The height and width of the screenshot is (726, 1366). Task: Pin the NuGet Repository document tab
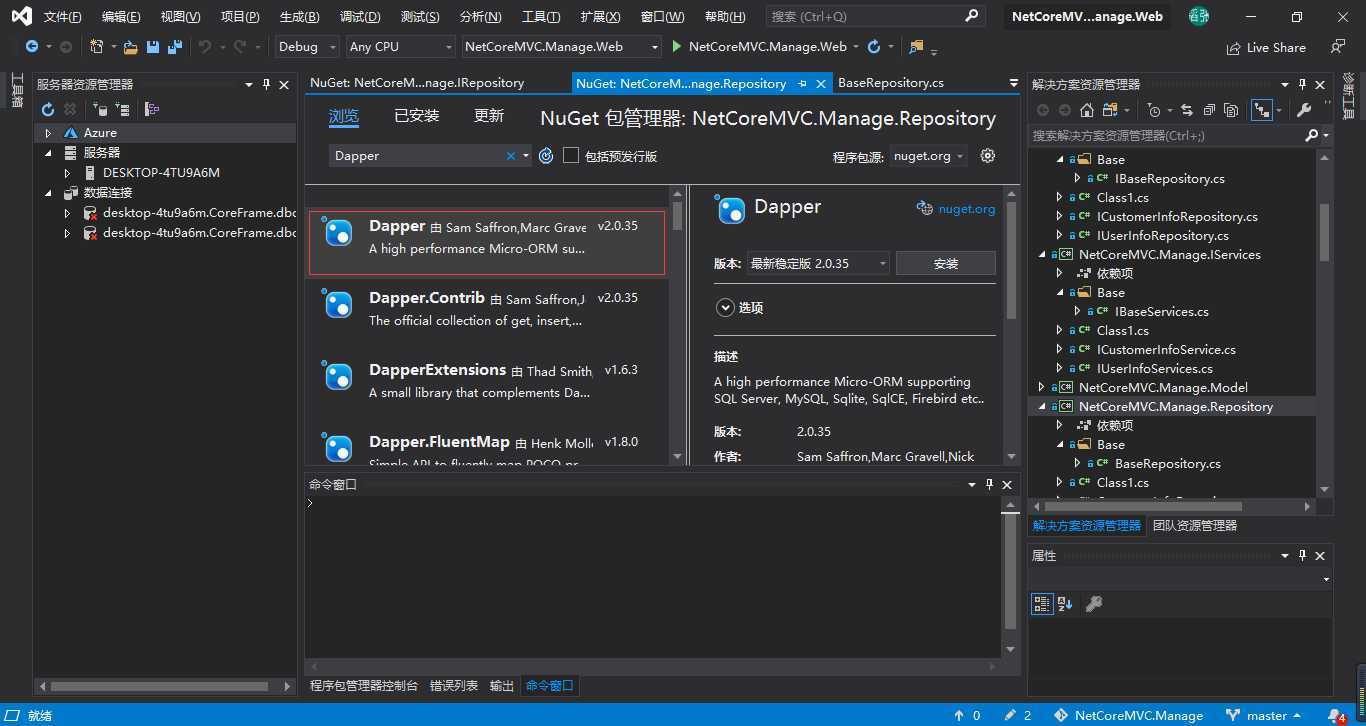803,84
